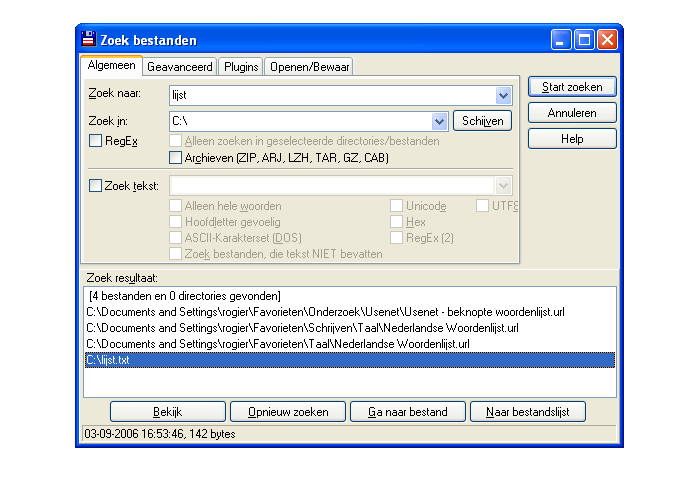This screenshot has height=478, width=700.
Task: Open Help
Action: [x=572, y=139]
